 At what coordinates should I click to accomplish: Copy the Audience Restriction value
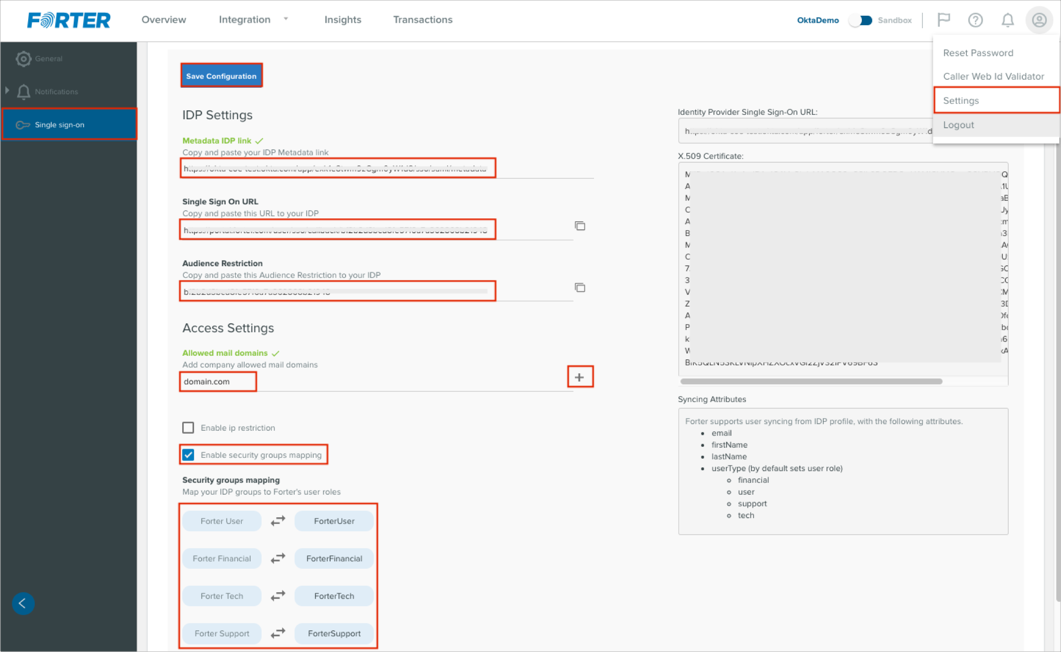pos(580,288)
